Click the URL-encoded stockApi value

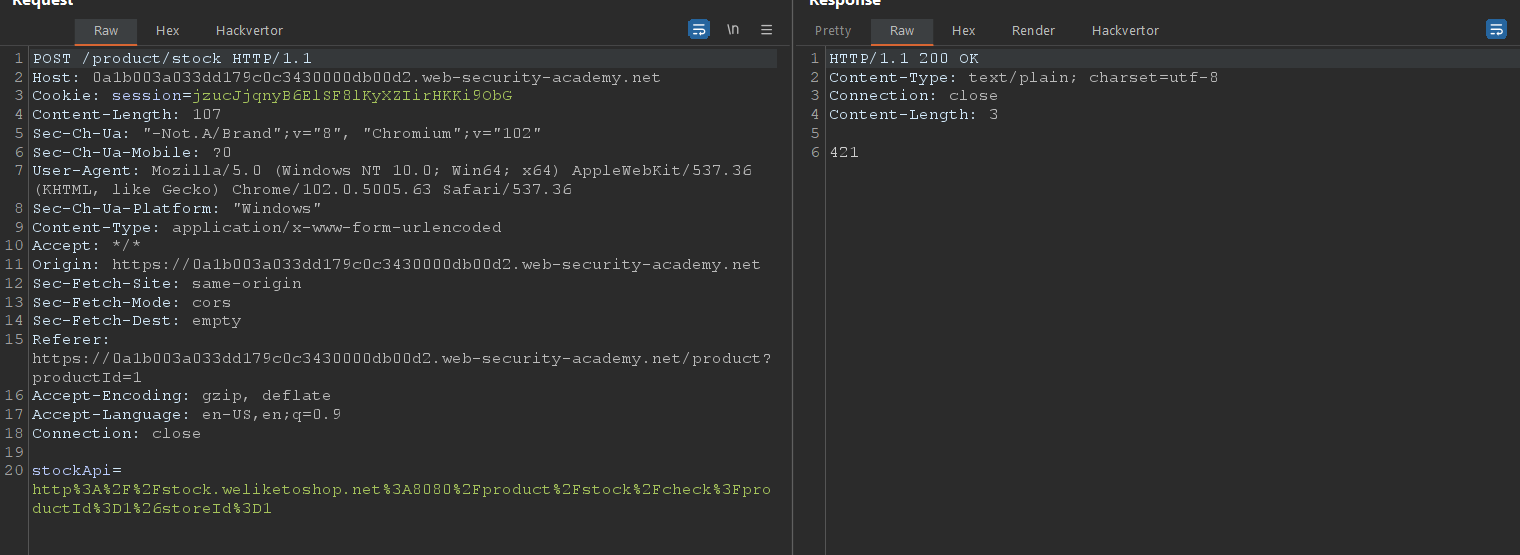[x=400, y=490]
